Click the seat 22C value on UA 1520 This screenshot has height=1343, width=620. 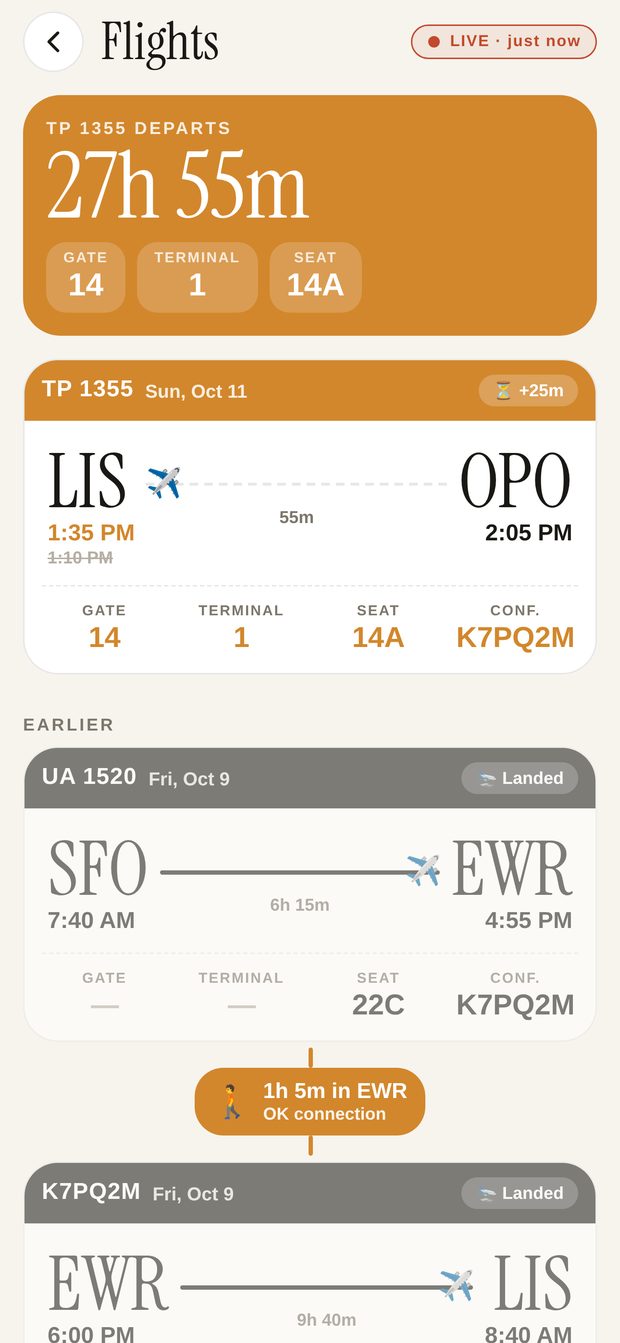[378, 1005]
